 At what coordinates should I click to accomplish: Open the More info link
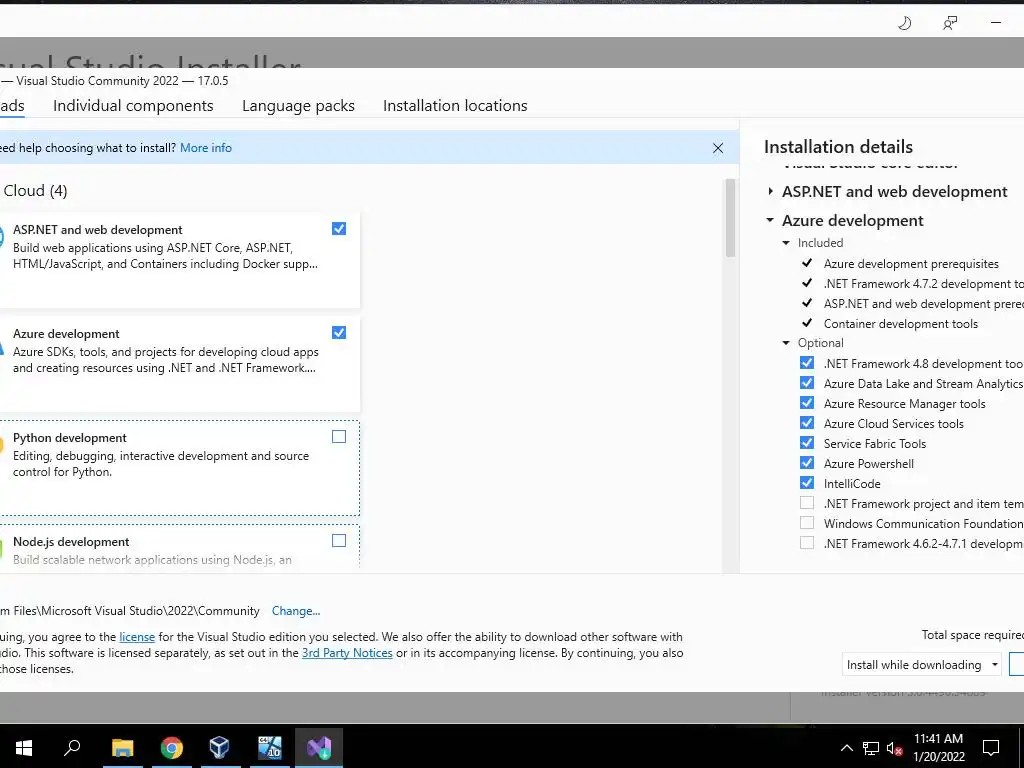click(x=206, y=148)
